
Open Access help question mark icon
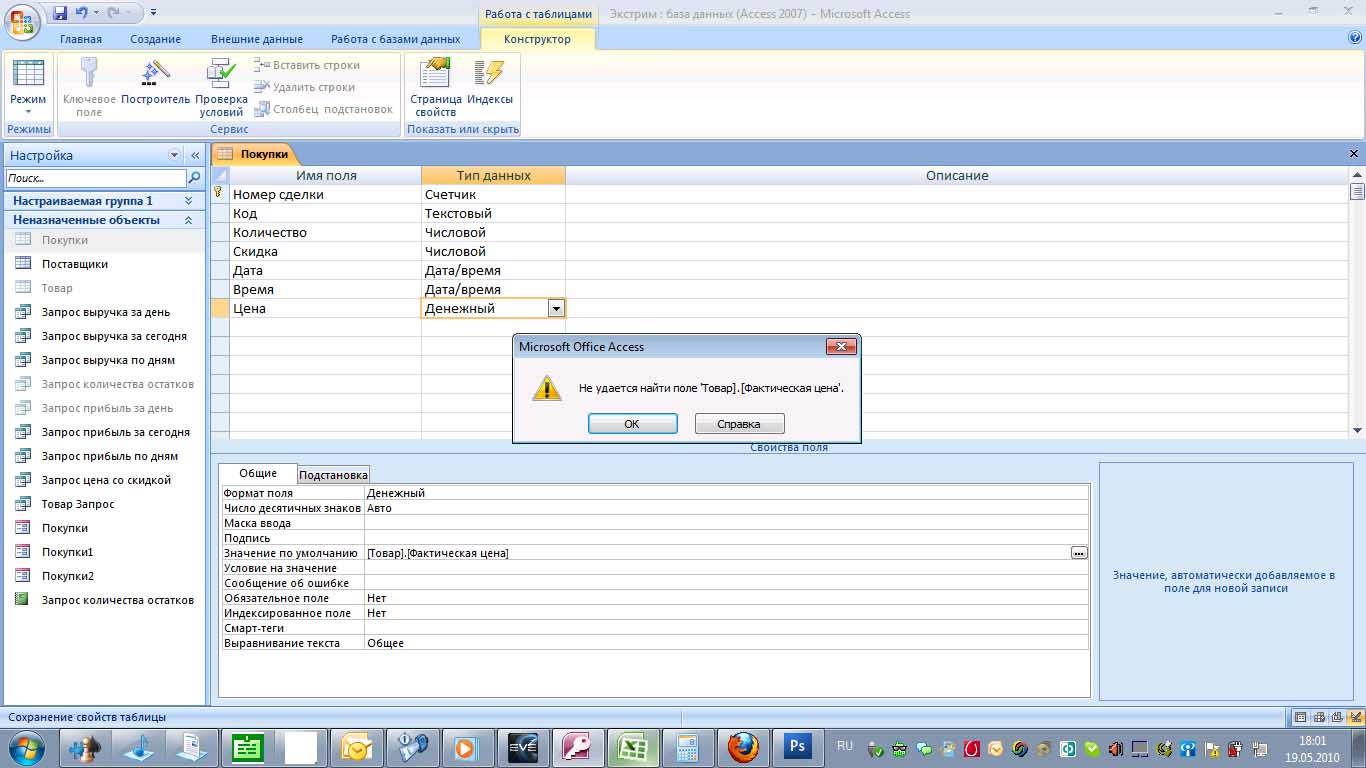pyautogui.click(x=1355, y=38)
